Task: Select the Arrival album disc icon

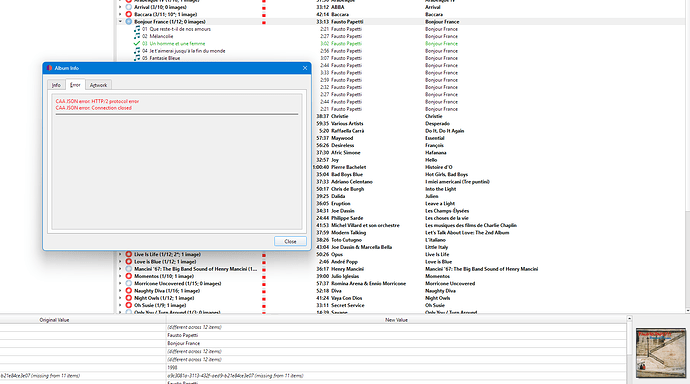Action: [x=129, y=7]
